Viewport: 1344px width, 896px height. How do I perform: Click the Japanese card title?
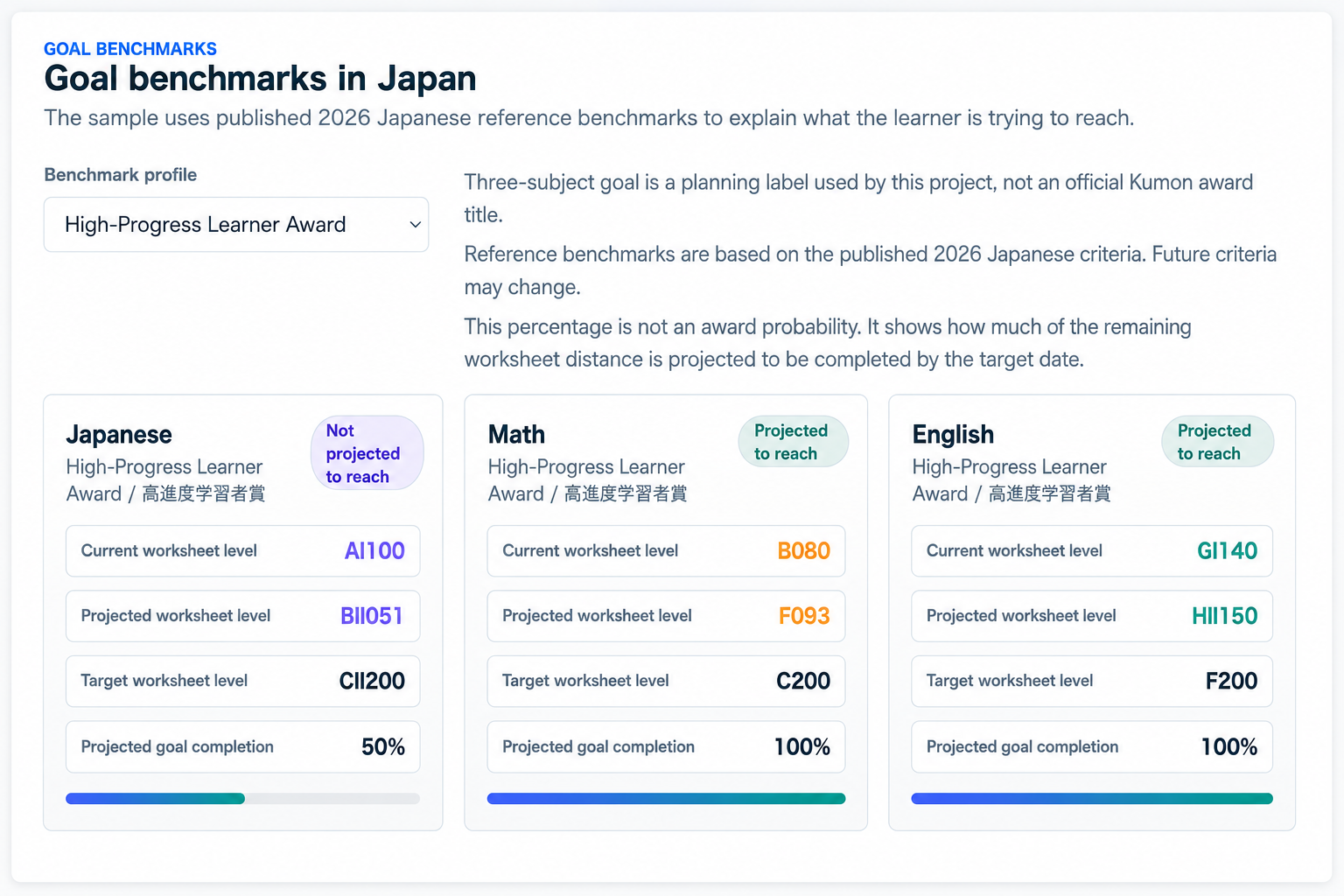[119, 435]
